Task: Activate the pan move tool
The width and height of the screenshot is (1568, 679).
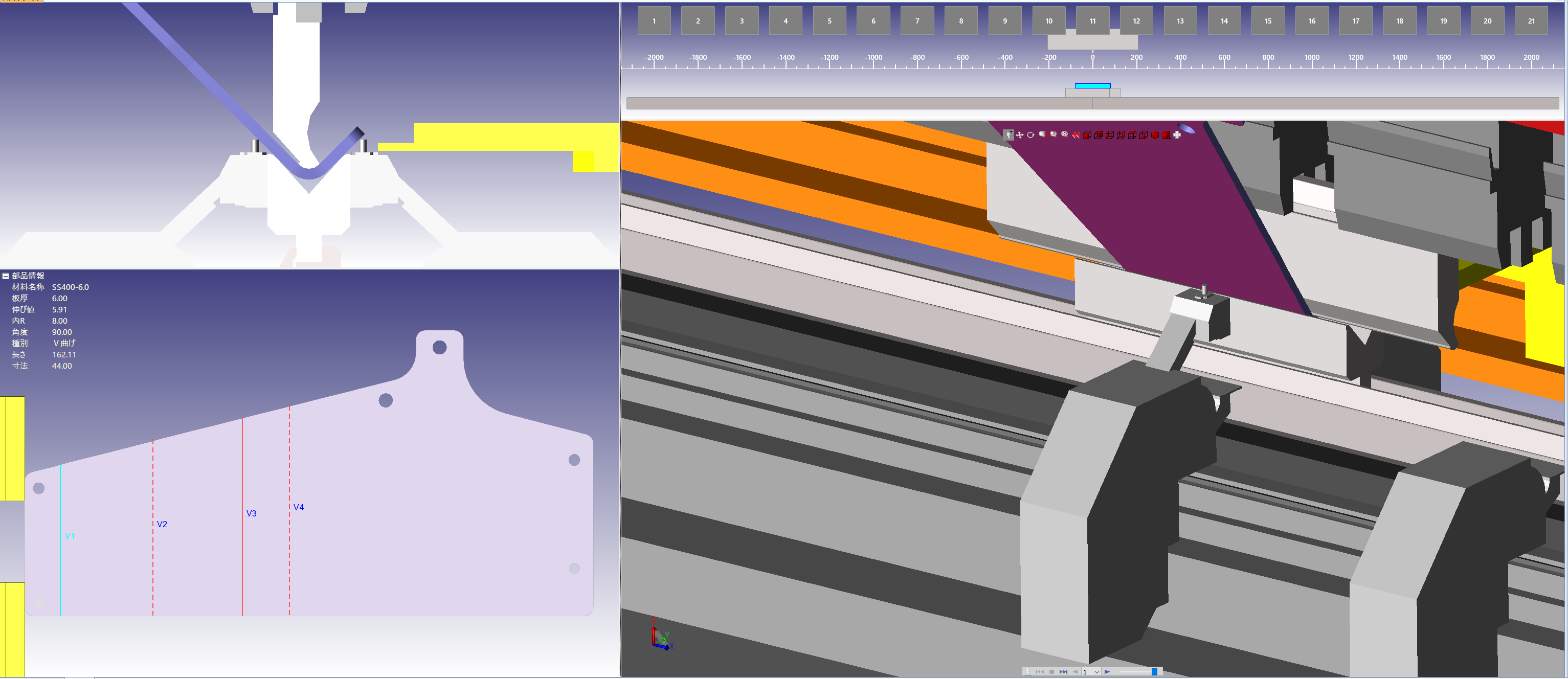Action: coord(1020,135)
